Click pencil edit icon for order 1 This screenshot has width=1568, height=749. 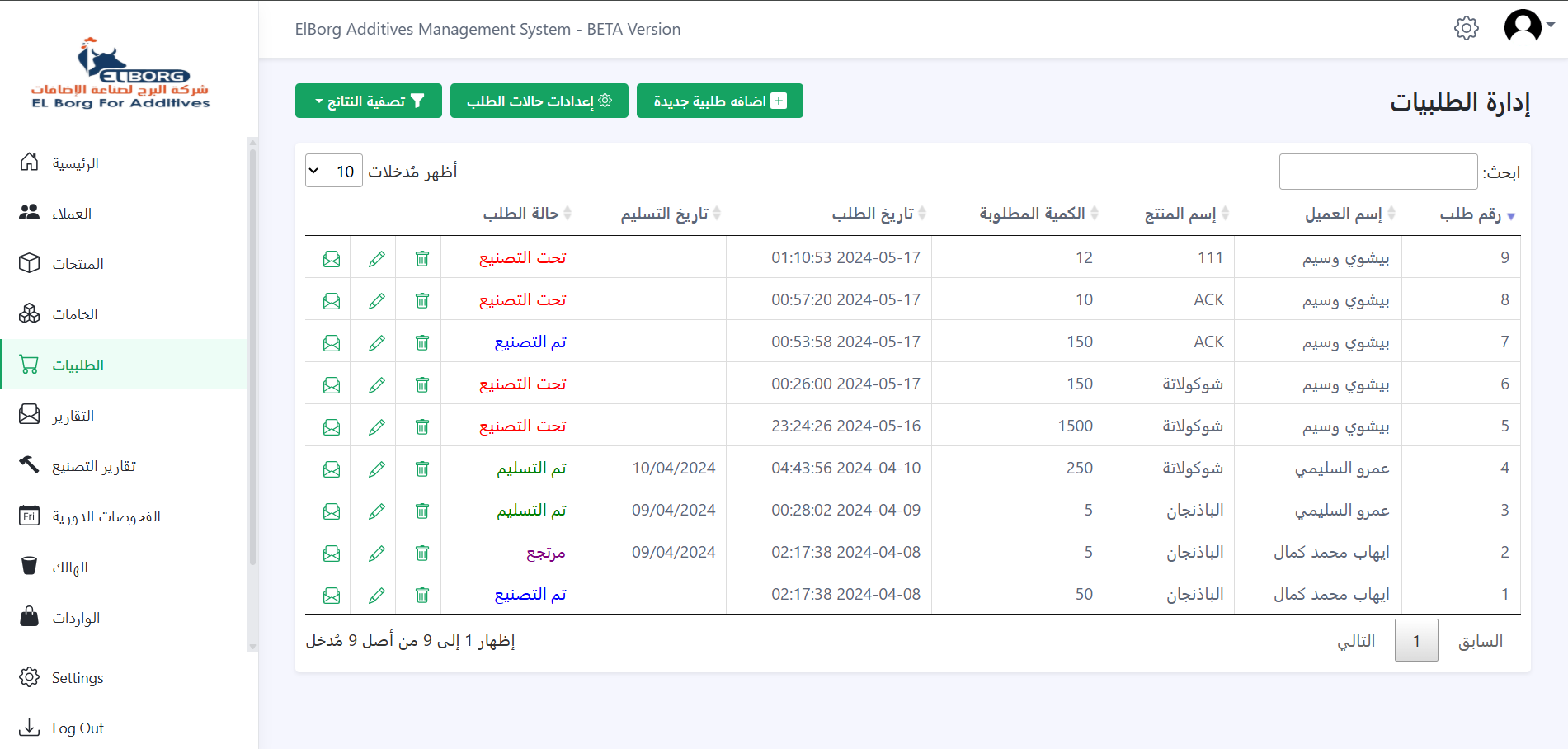pos(376,595)
